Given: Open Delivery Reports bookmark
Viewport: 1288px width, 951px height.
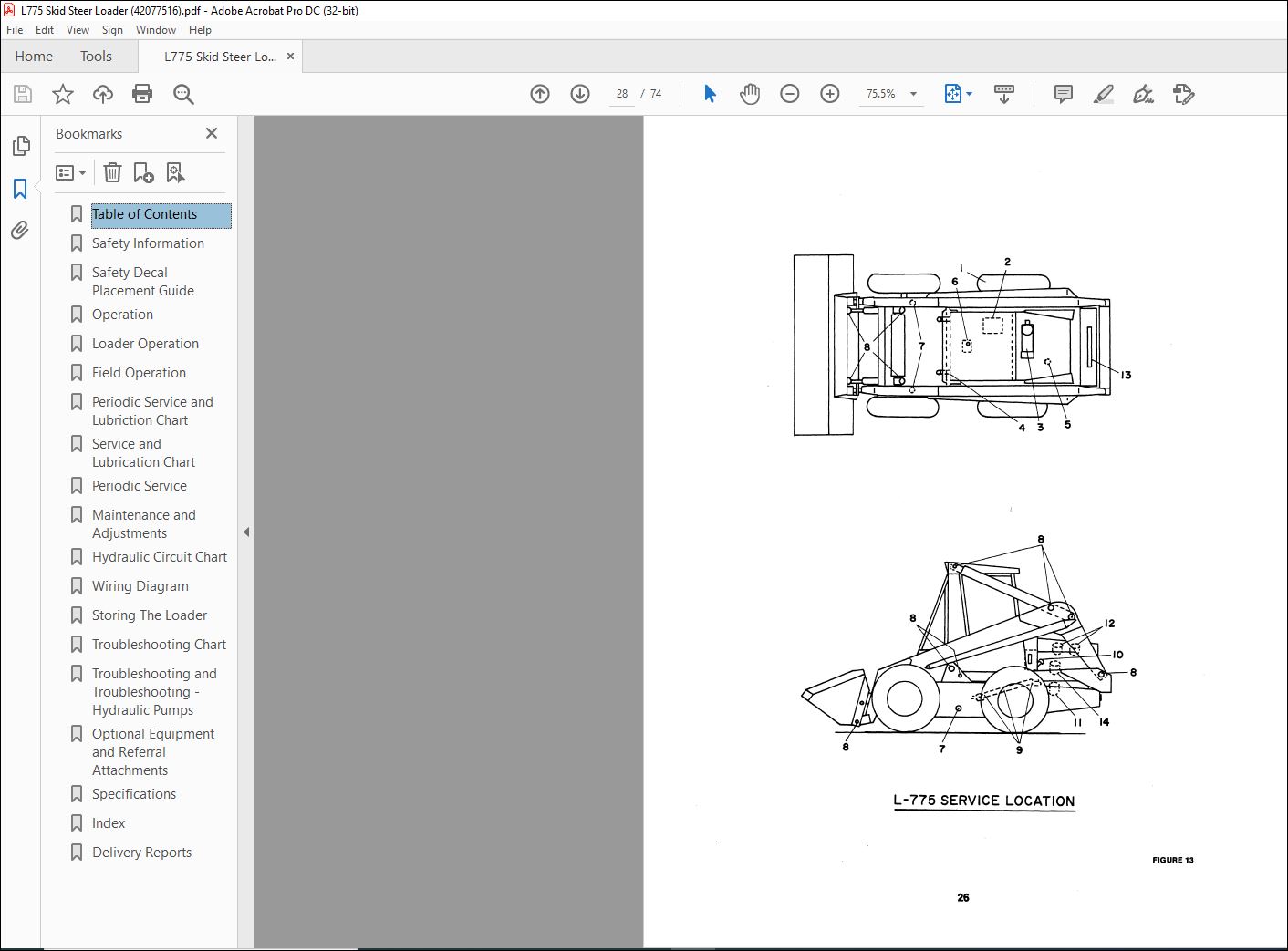Looking at the screenshot, I should point(142,853).
